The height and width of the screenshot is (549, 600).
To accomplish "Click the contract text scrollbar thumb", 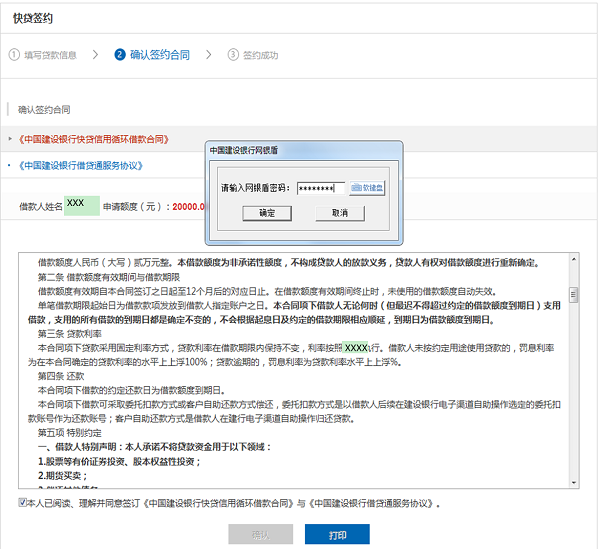I will tap(574, 295).
